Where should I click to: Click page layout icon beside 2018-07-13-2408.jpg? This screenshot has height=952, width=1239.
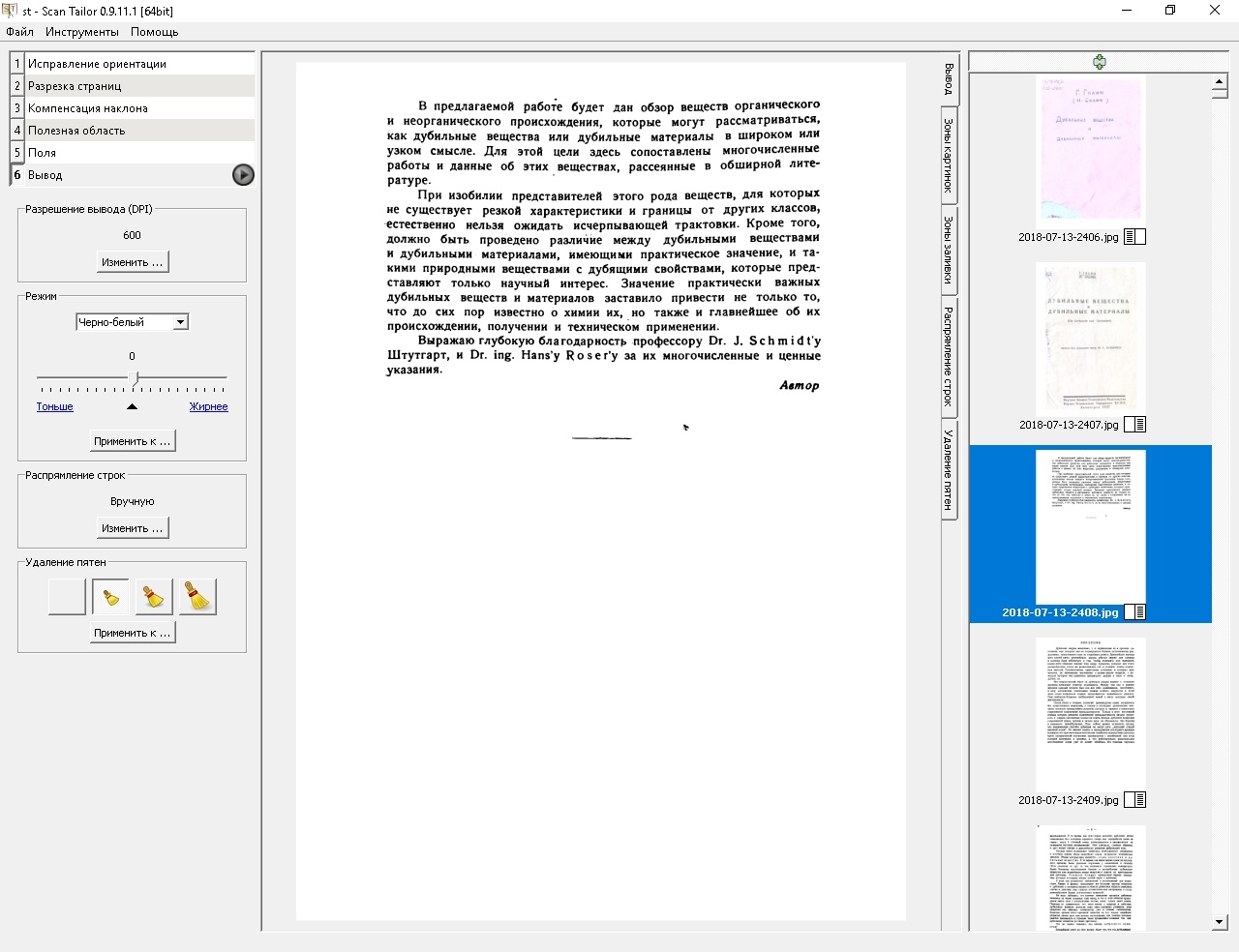(1134, 612)
